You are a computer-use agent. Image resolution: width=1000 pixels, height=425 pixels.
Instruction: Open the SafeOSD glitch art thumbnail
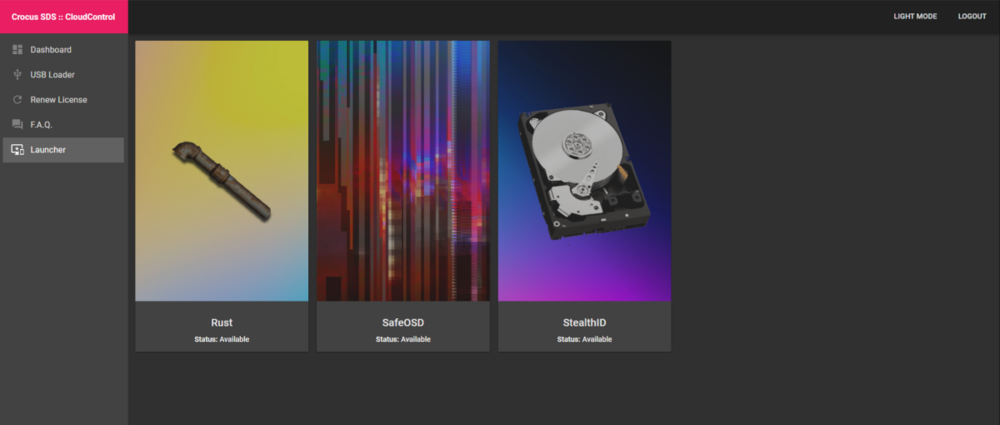point(403,171)
